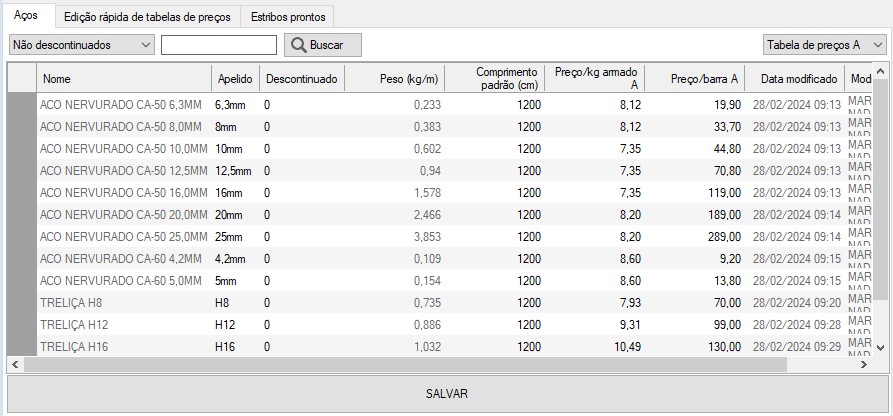Click the row selector of TRELIÇA H8
This screenshot has height=416, width=893.
[x=21, y=303]
